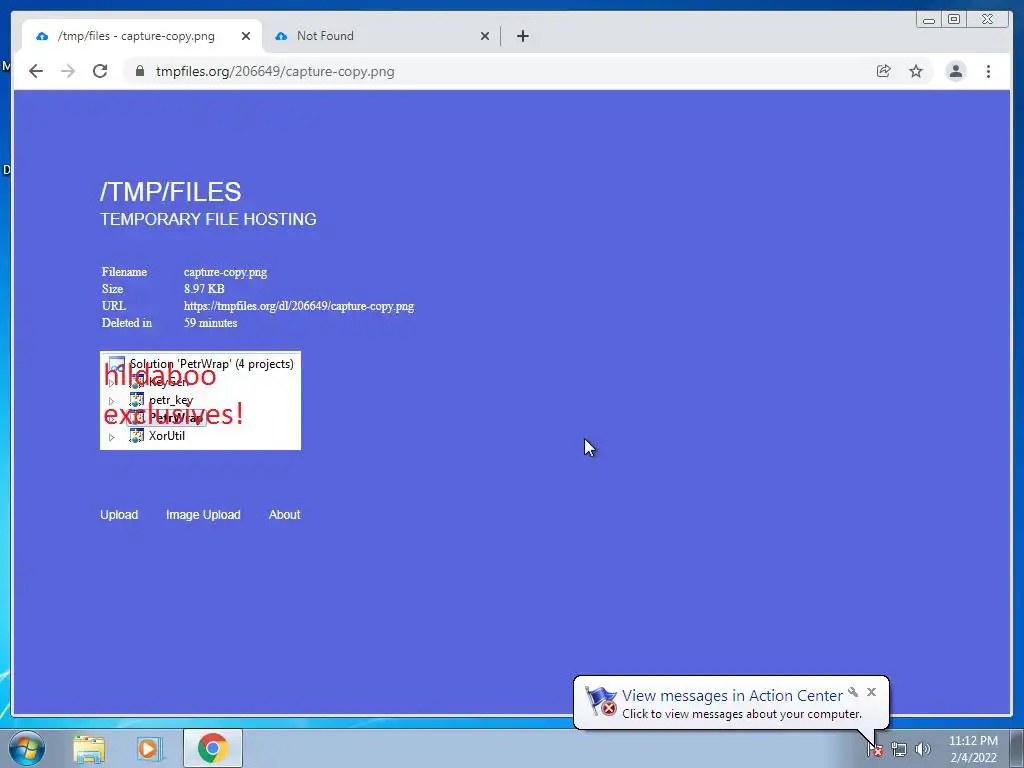The width and height of the screenshot is (1024, 768).
Task: Click the tmpfiles.org download URL
Action: coord(298,306)
